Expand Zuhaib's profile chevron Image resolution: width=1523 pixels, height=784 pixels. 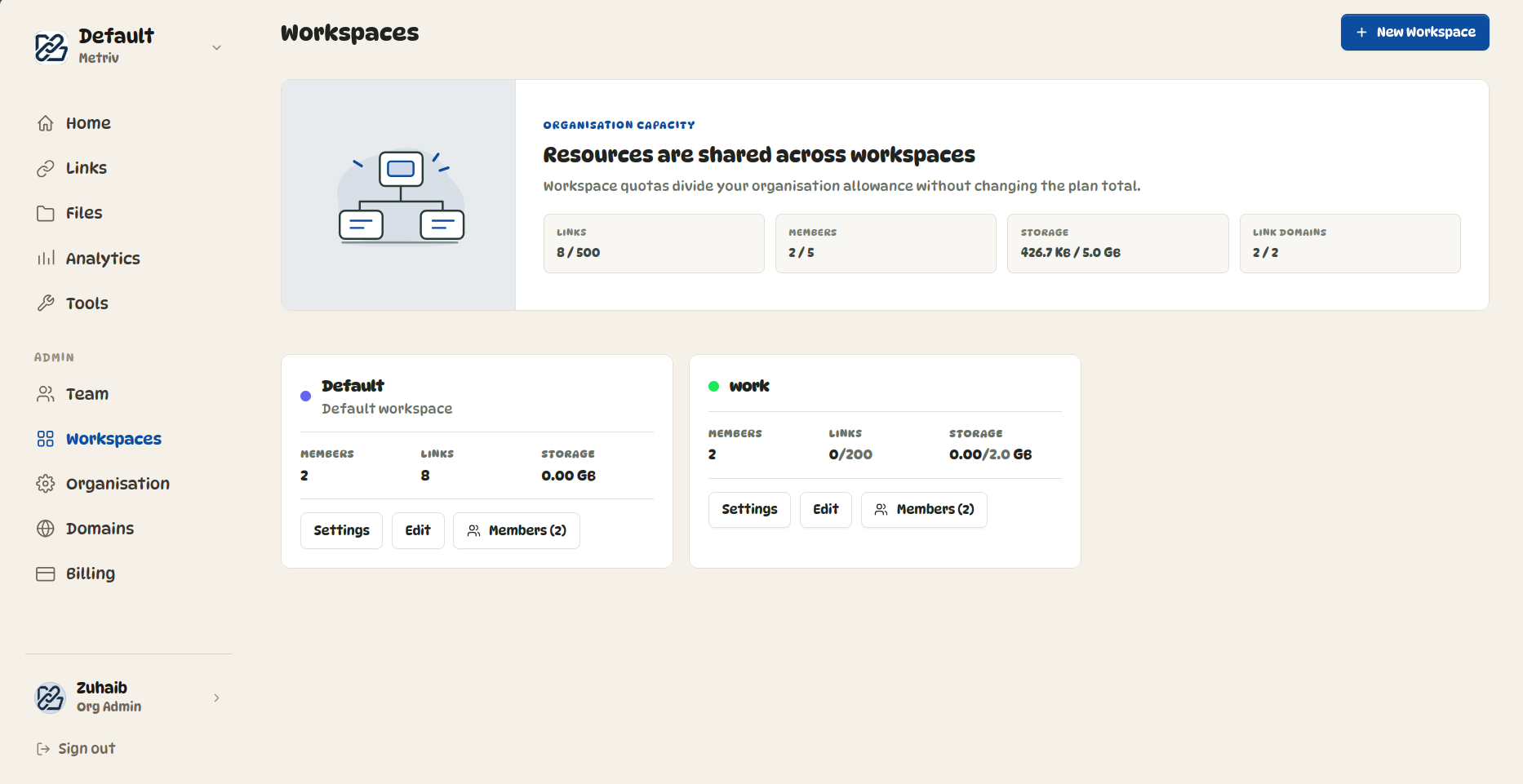216,698
